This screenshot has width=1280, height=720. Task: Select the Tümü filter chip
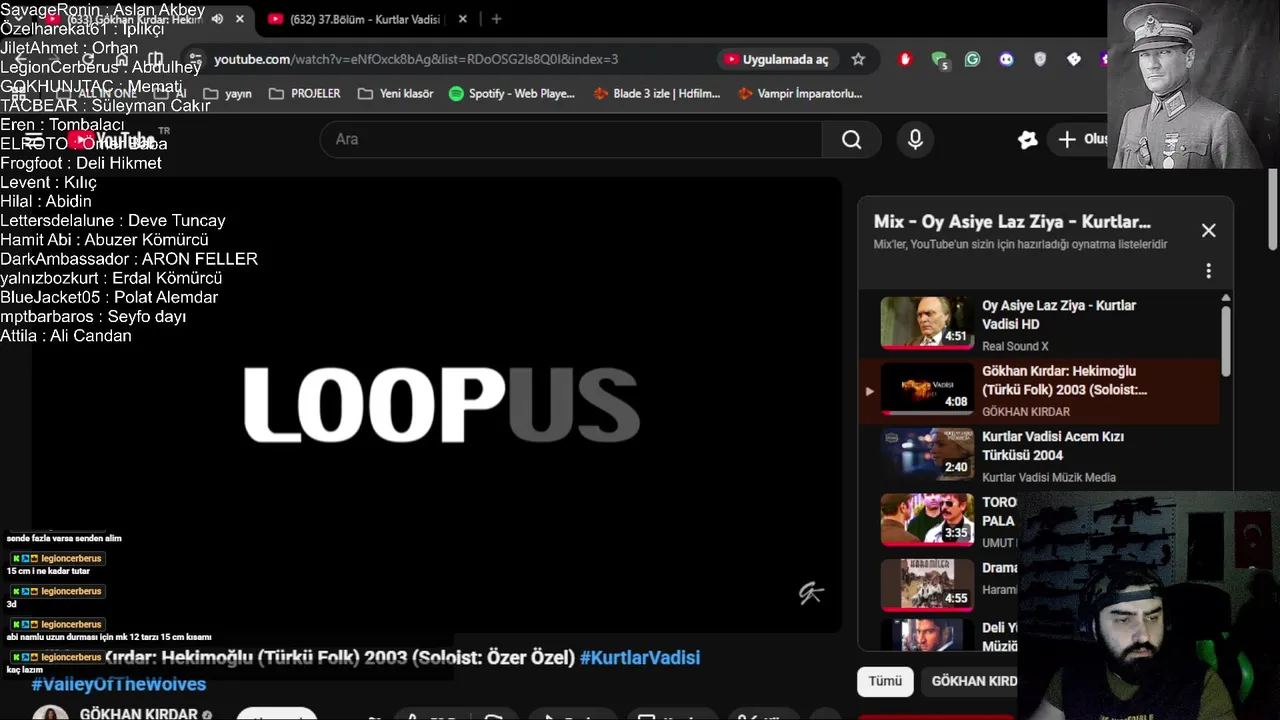(x=885, y=681)
